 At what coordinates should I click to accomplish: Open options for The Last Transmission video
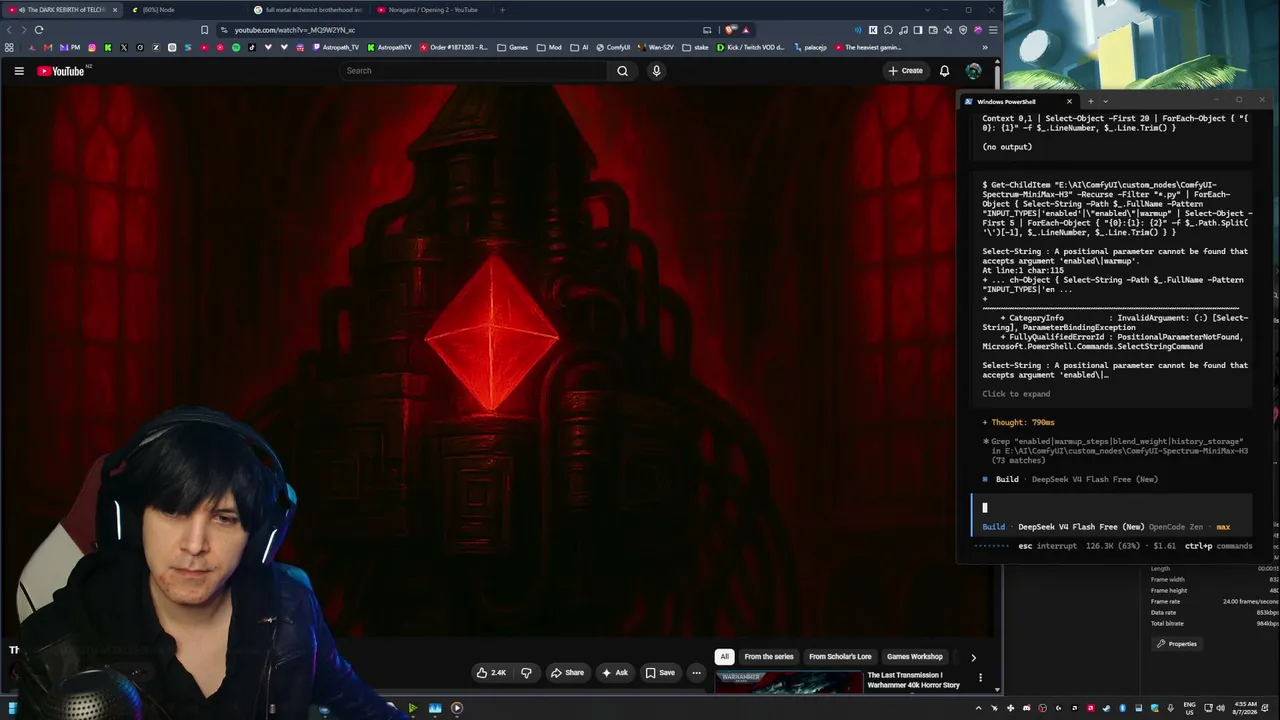(980, 677)
